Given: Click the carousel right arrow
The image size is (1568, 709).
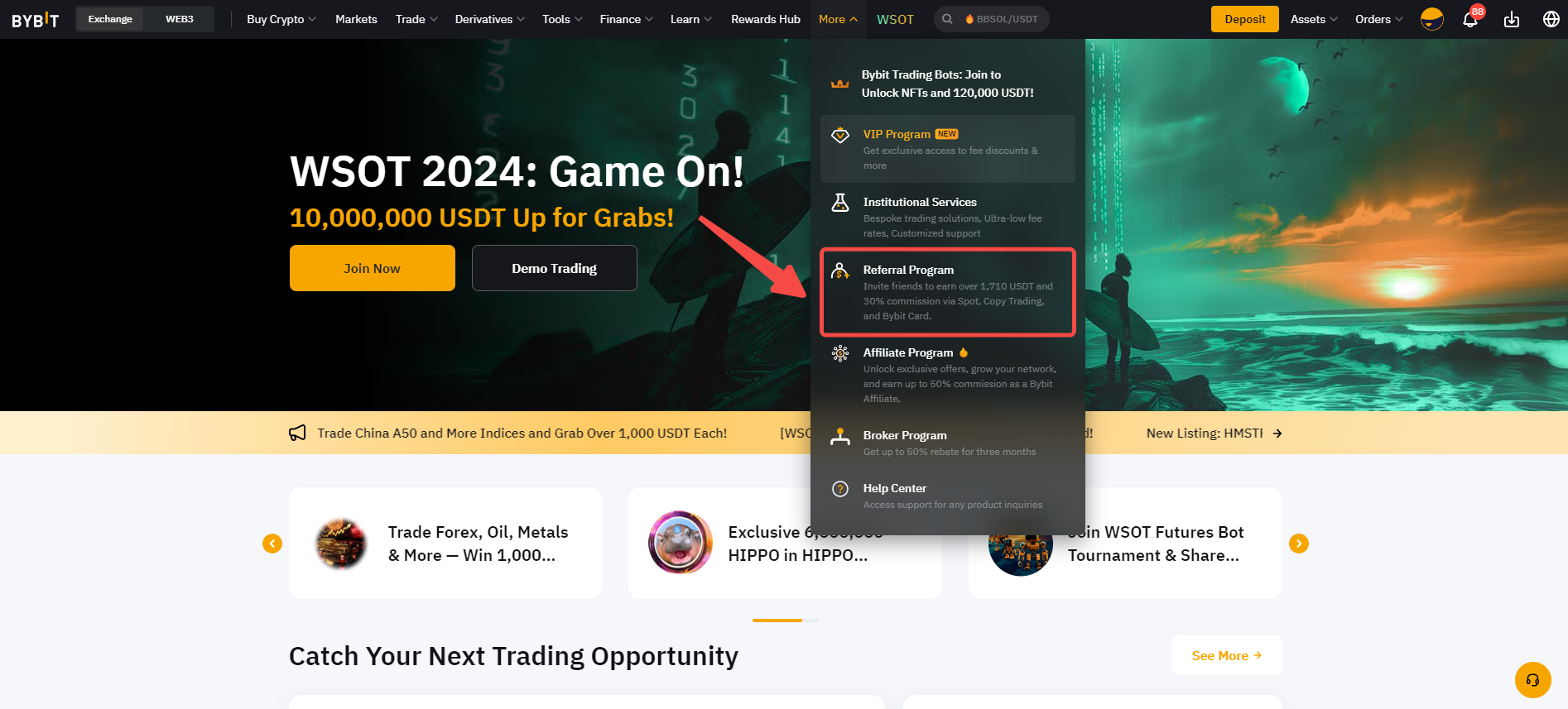Looking at the screenshot, I should (x=1299, y=544).
